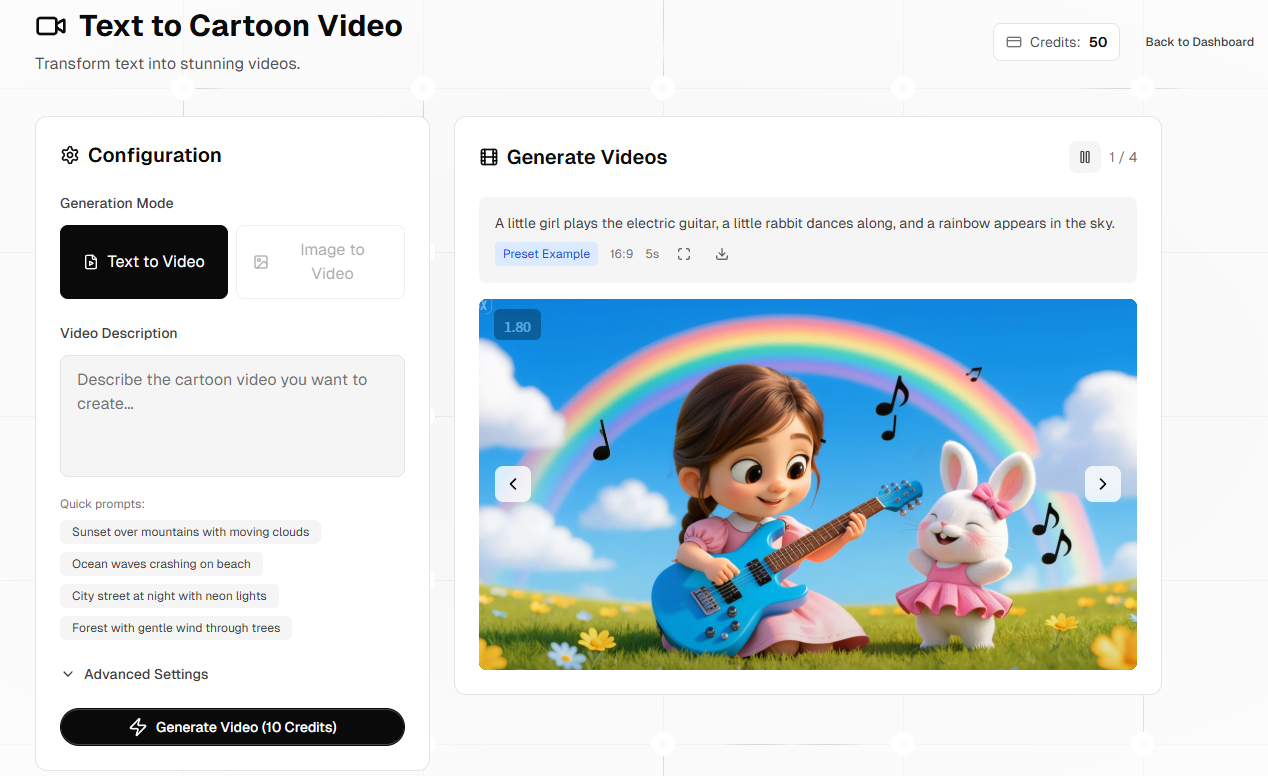Viewport: 1268px width, 776px height.
Task: Download the preset example video
Action: coord(722,254)
